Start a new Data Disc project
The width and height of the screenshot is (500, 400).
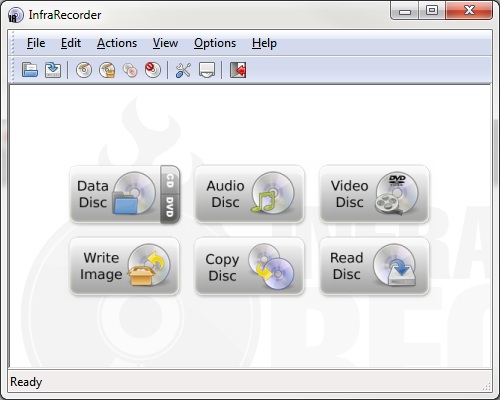[116, 194]
